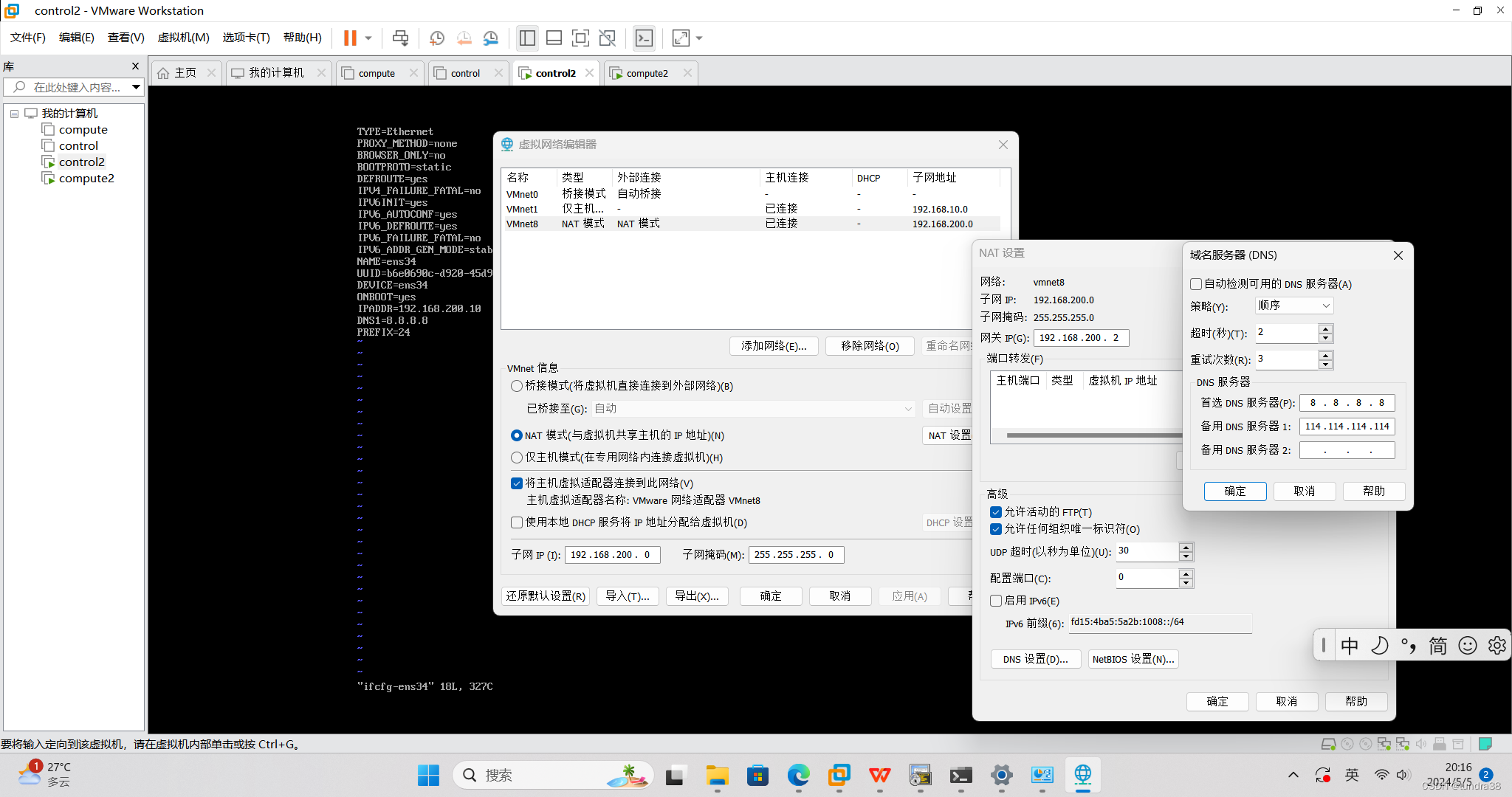The image size is (1512, 797).
Task: Click the IME emoji smiley icon
Action: coord(1467,646)
